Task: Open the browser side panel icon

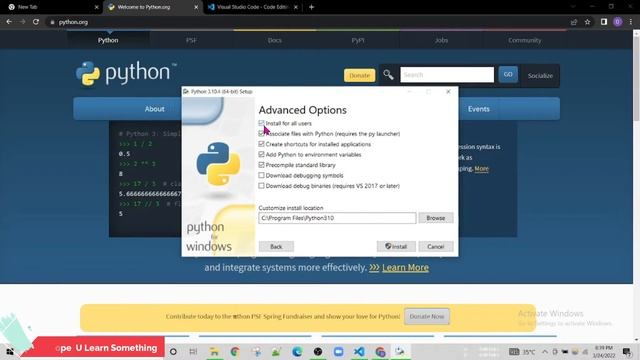Action: point(604,22)
